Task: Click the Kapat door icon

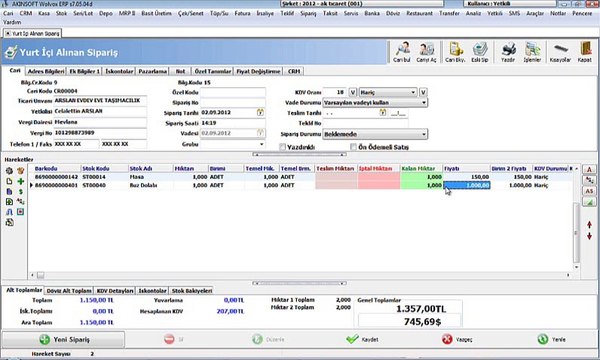Action: tap(585, 52)
